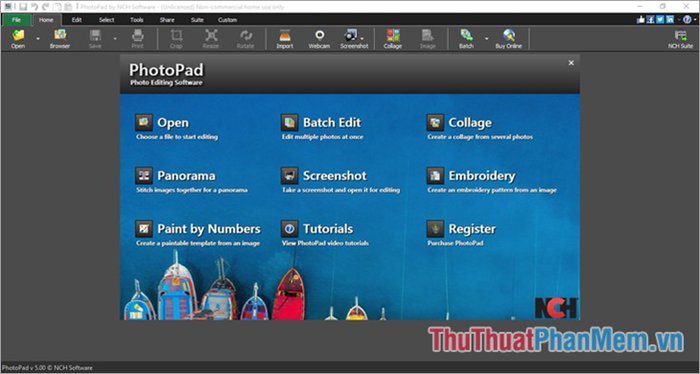The width and height of the screenshot is (700, 374).
Task: Open Tutorials from the welcome screen
Action: [325, 233]
